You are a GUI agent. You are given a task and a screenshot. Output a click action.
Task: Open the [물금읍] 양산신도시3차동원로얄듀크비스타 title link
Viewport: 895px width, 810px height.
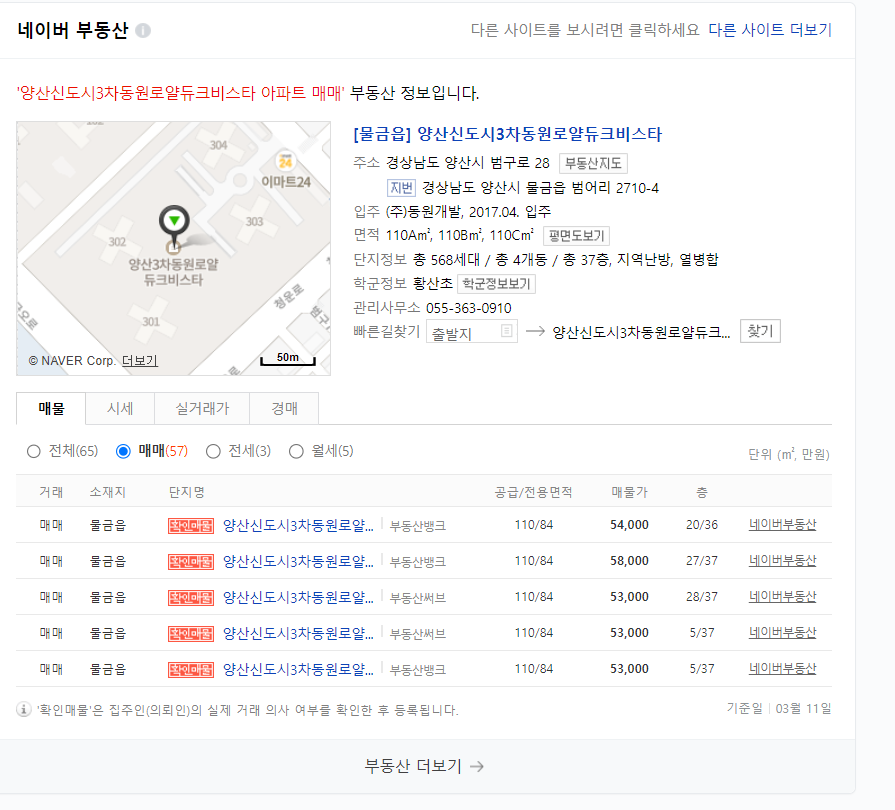507,134
